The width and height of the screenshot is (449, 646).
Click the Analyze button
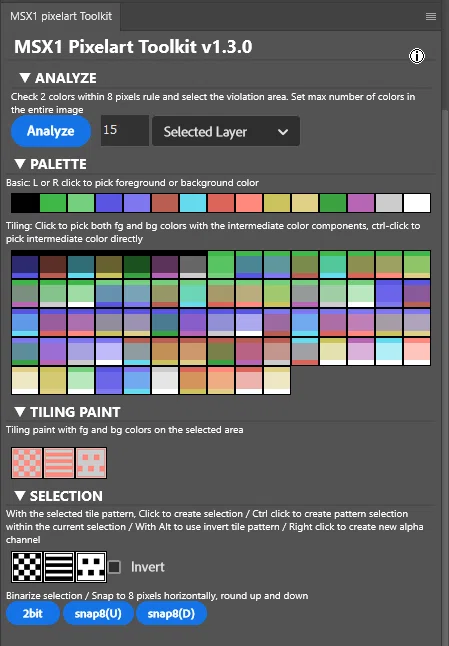[x=51, y=131]
